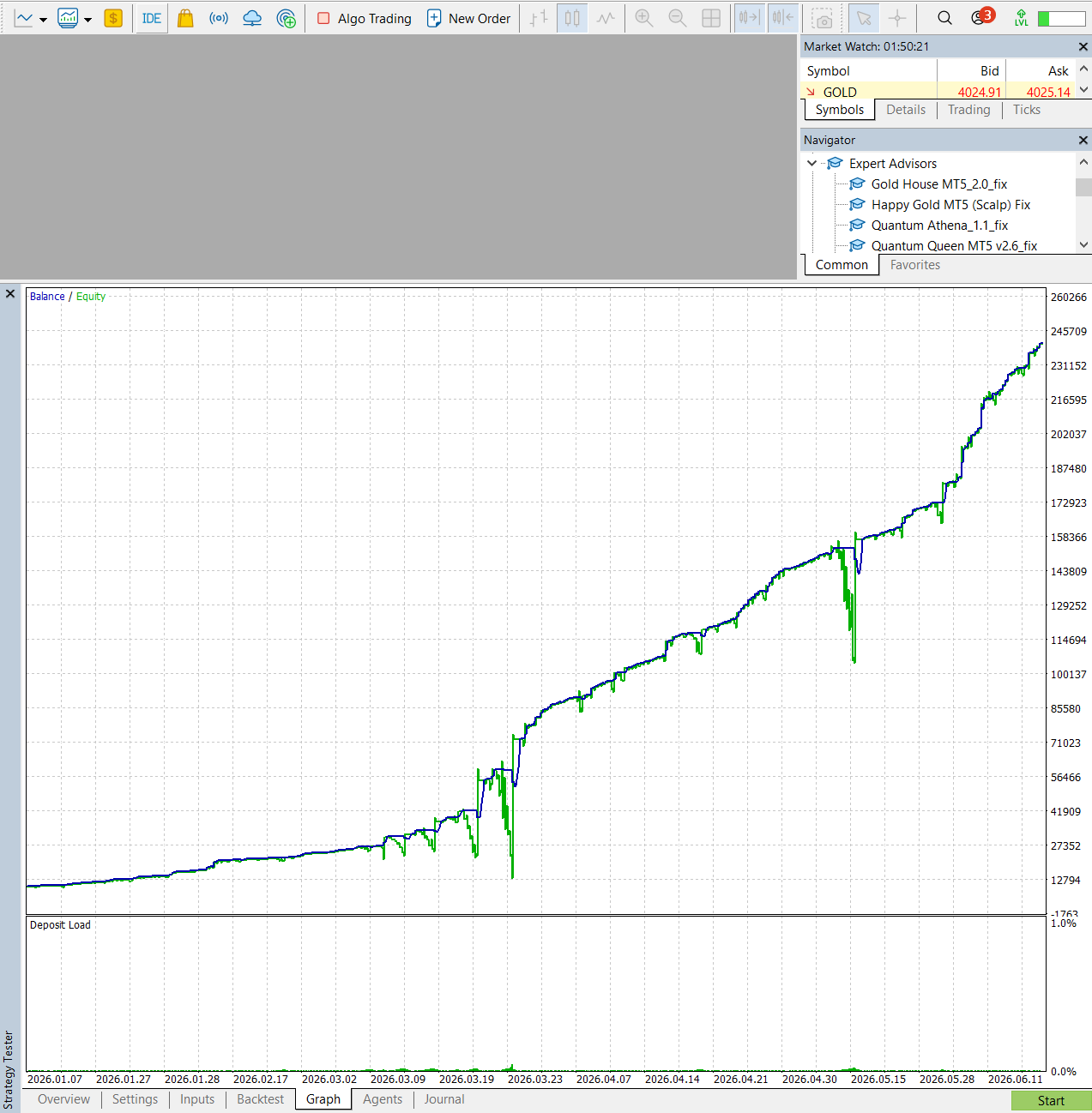Zoom out of the chart
Viewport: 1092px width, 1113px height.
pos(678,18)
